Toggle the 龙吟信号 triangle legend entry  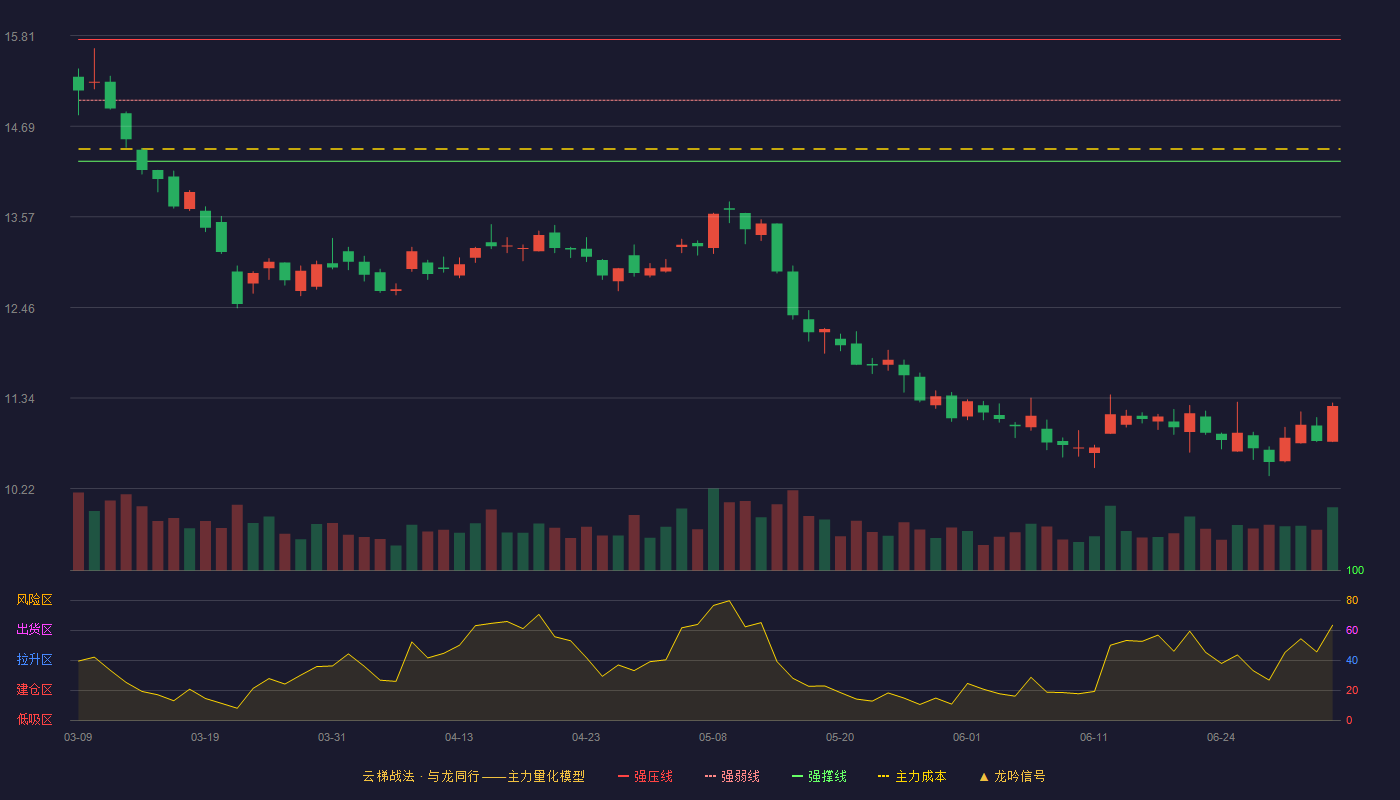tap(1012, 776)
